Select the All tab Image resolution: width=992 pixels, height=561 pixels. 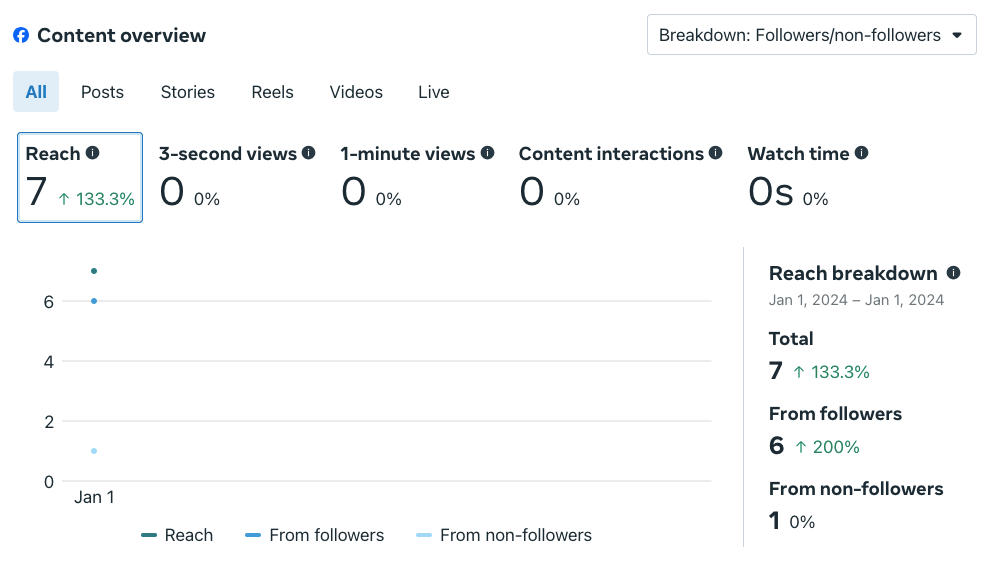pyautogui.click(x=36, y=92)
